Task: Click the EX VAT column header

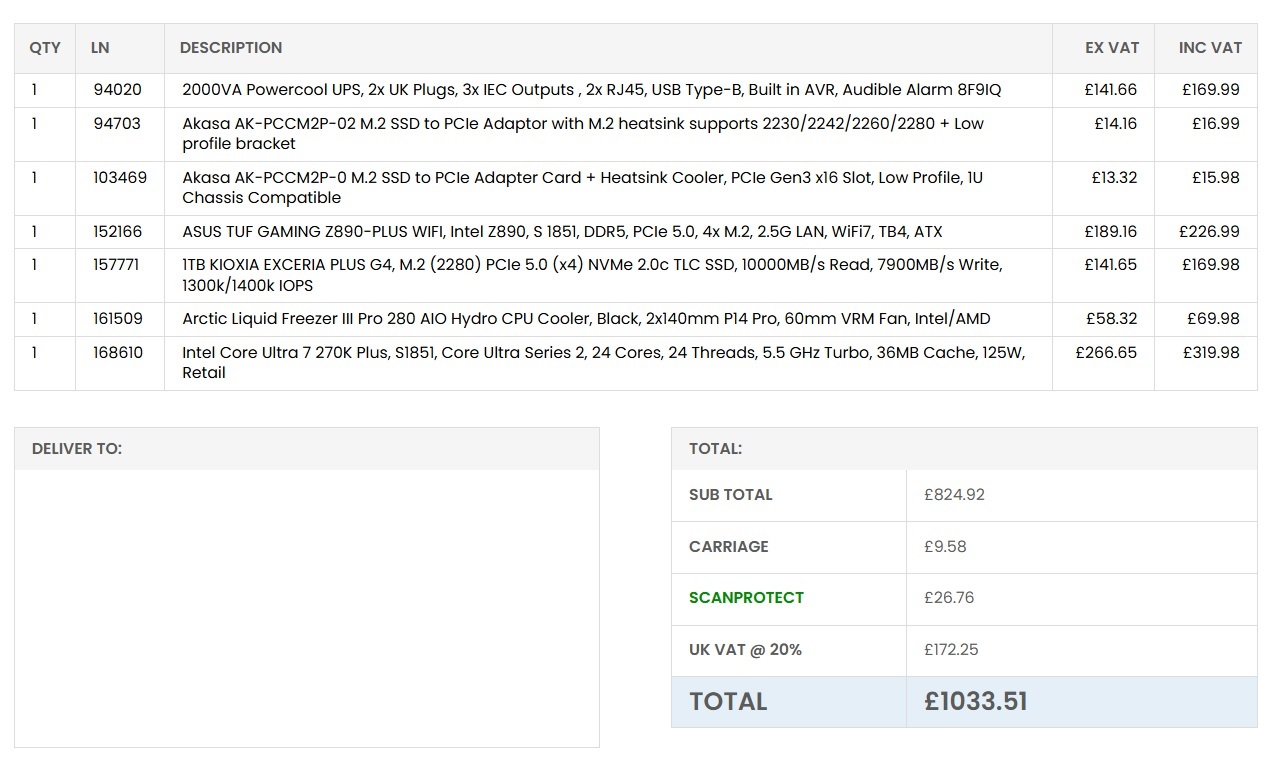Action: 1112,48
